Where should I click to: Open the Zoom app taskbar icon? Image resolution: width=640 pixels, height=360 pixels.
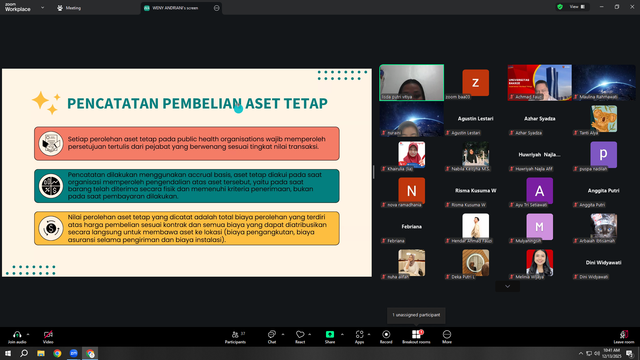click(73, 353)
